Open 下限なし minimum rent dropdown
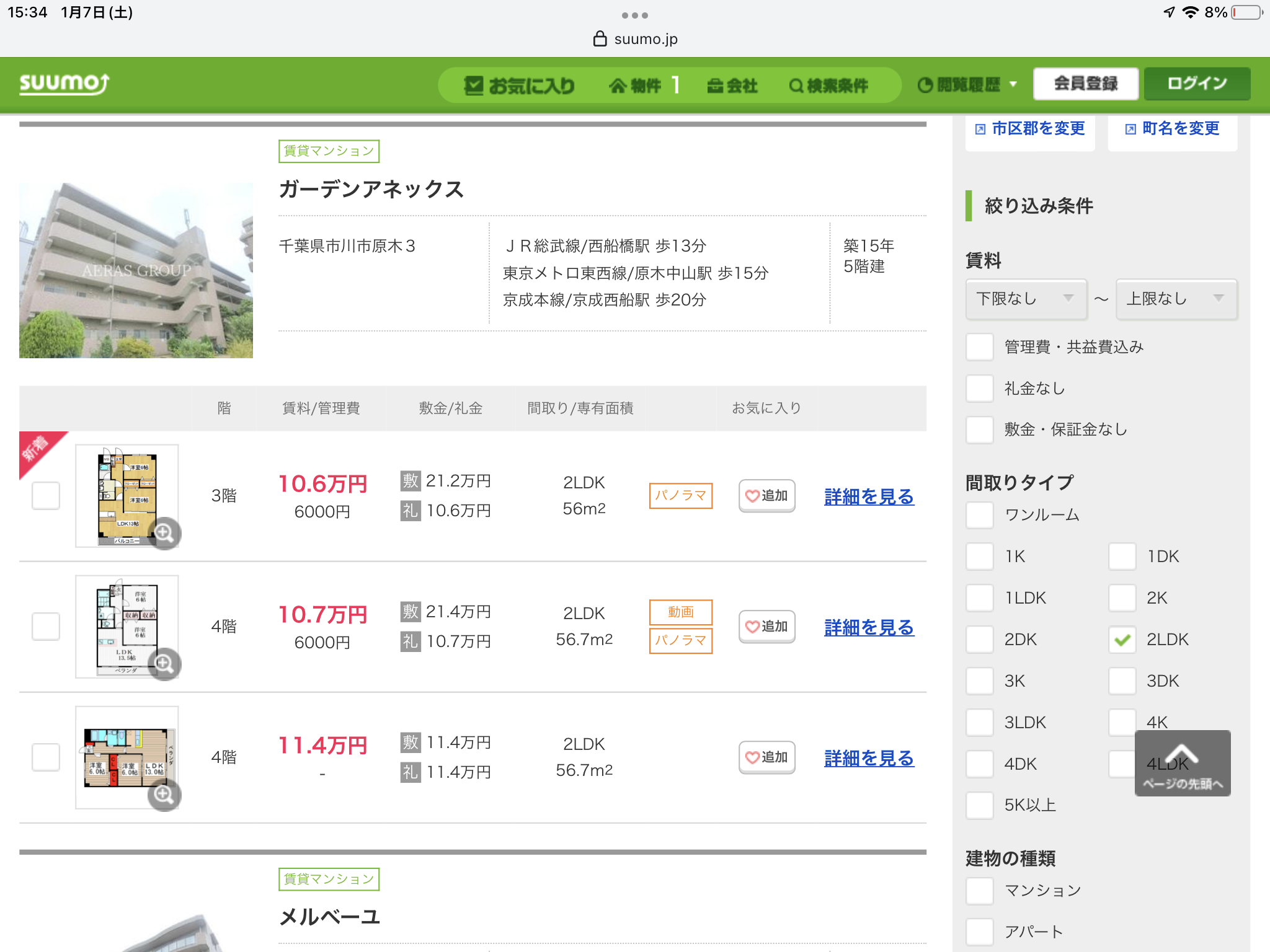Viewport: 1270px width, 952px height. tap(1026, 299)
